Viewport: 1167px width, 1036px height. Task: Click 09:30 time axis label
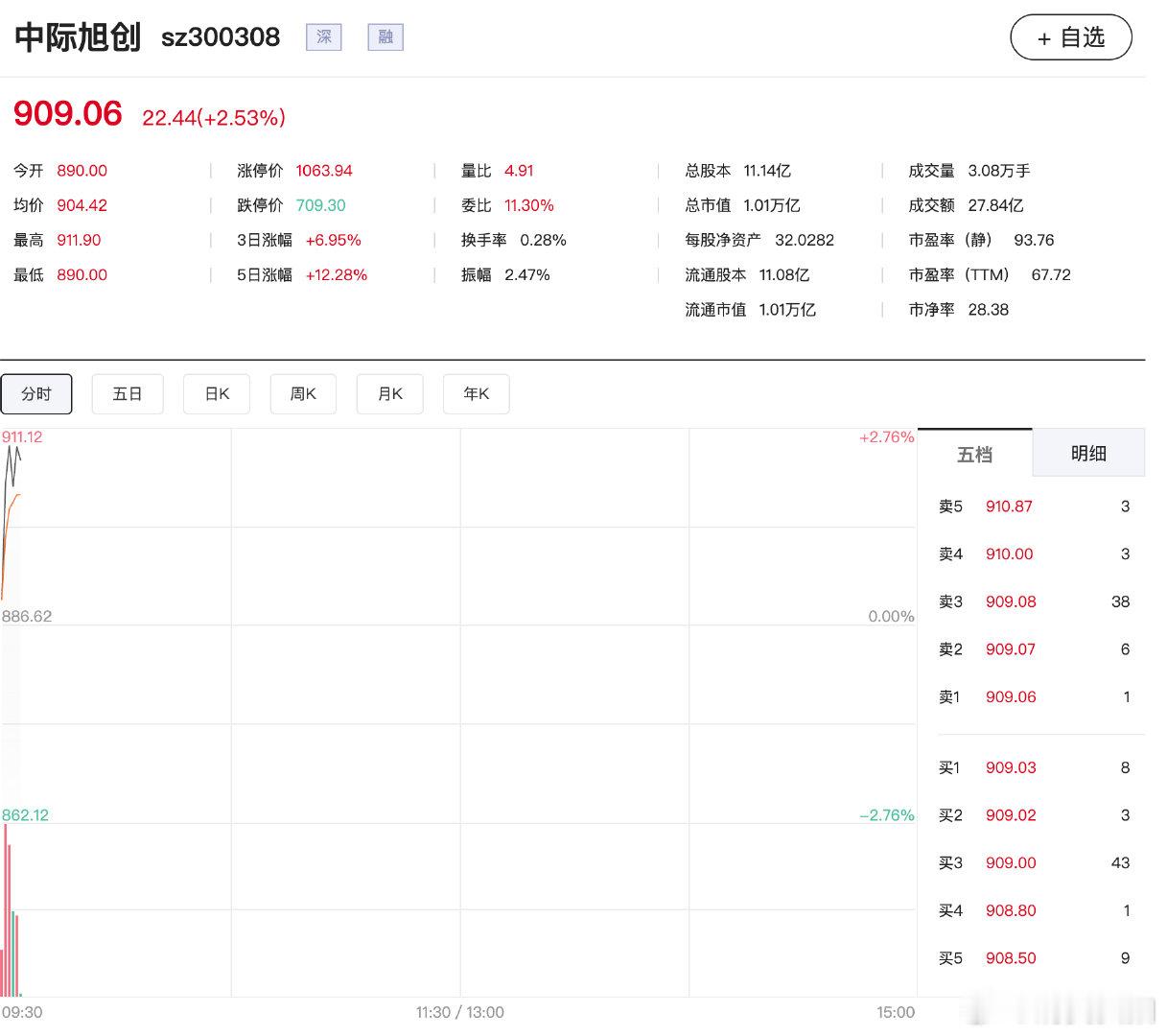(22, 1012)
